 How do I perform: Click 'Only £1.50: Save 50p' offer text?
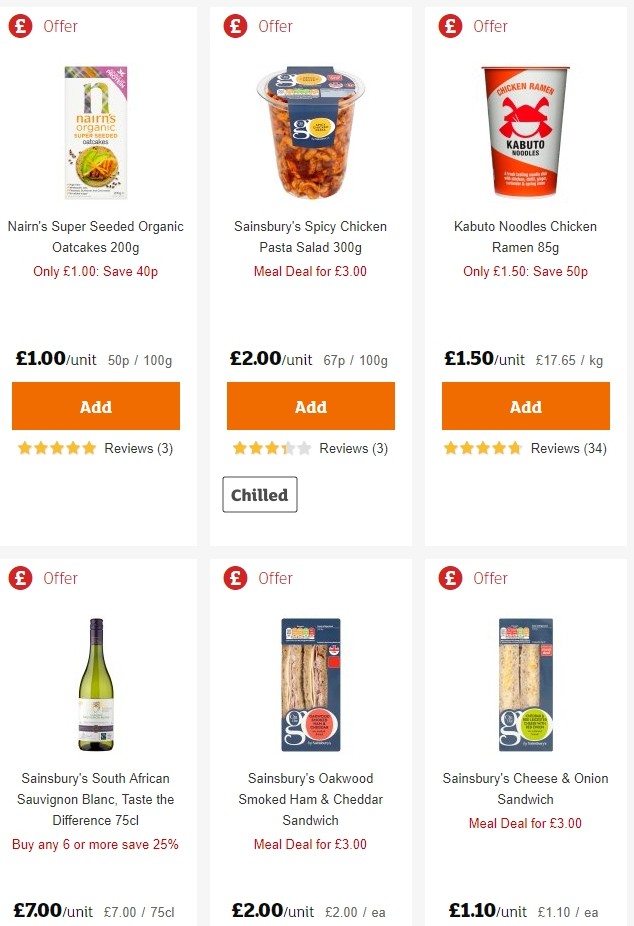pos(525,271)
